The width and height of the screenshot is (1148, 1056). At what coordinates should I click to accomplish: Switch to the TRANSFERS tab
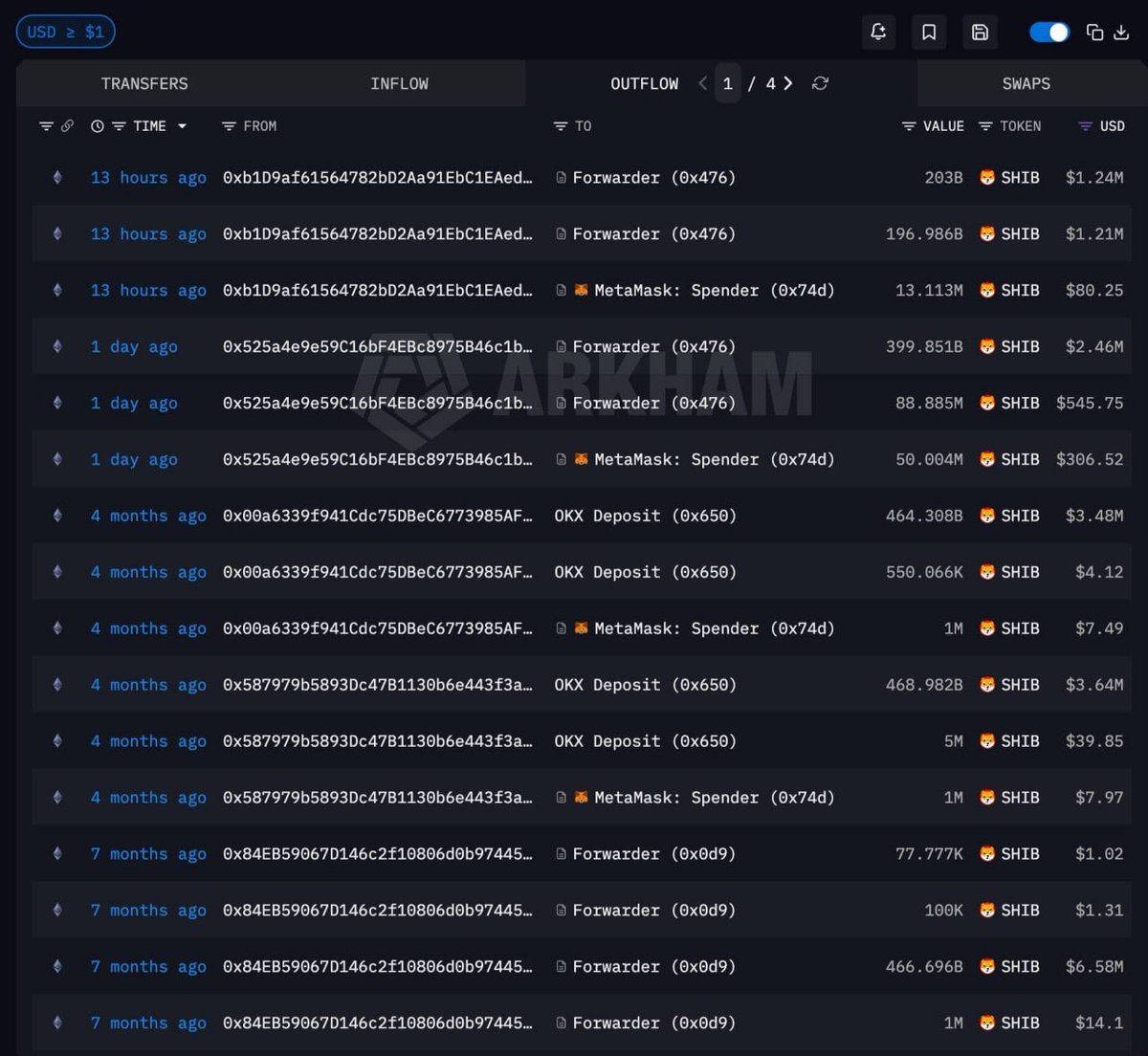pos(144,84)
